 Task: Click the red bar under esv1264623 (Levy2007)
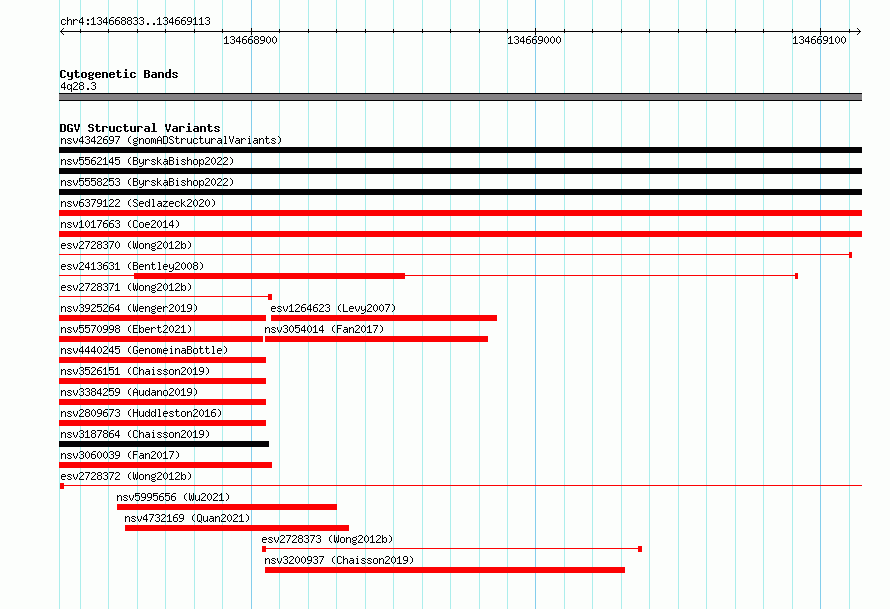coord(384,318)
